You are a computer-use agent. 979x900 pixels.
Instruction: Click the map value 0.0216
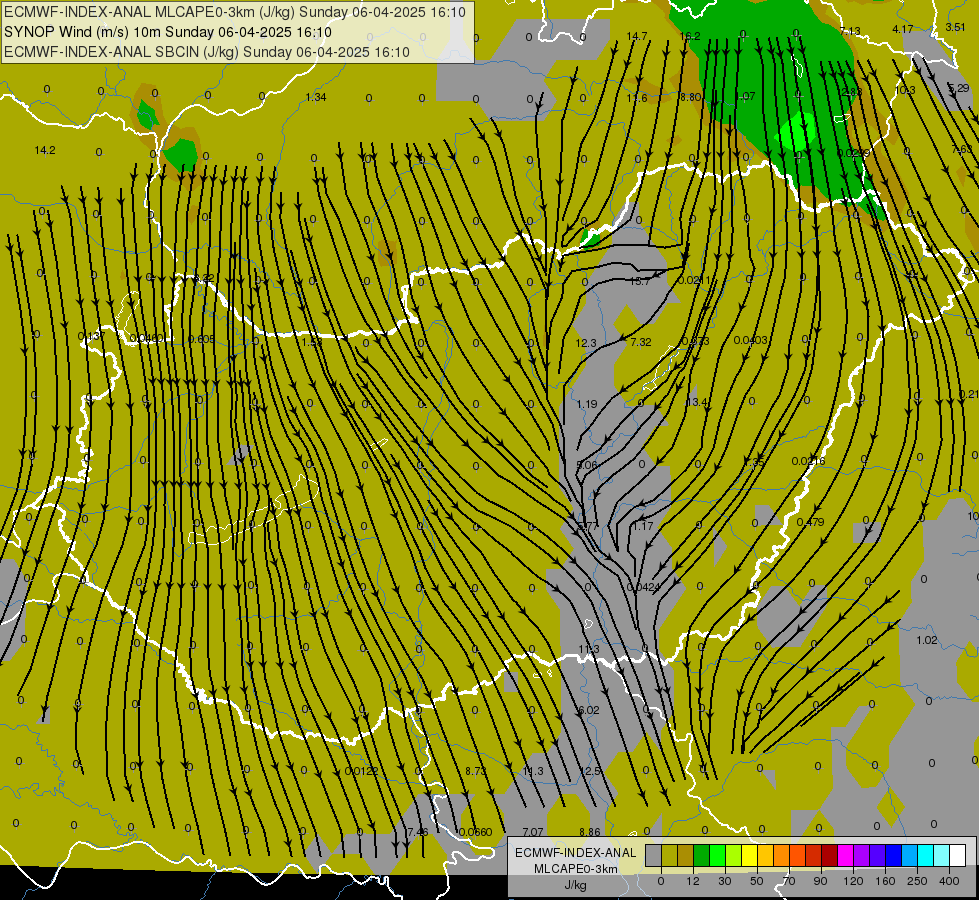(x=809, y=462)
